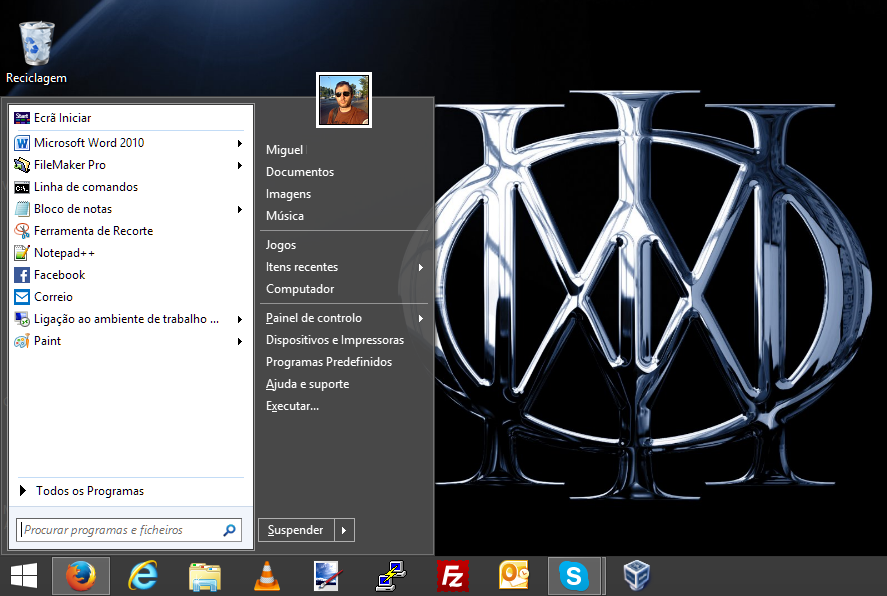This screenshot has height=596, width=887.
Task: Expand Microsoft Word 2010 jump list arrow
Action: pos(240,144)
